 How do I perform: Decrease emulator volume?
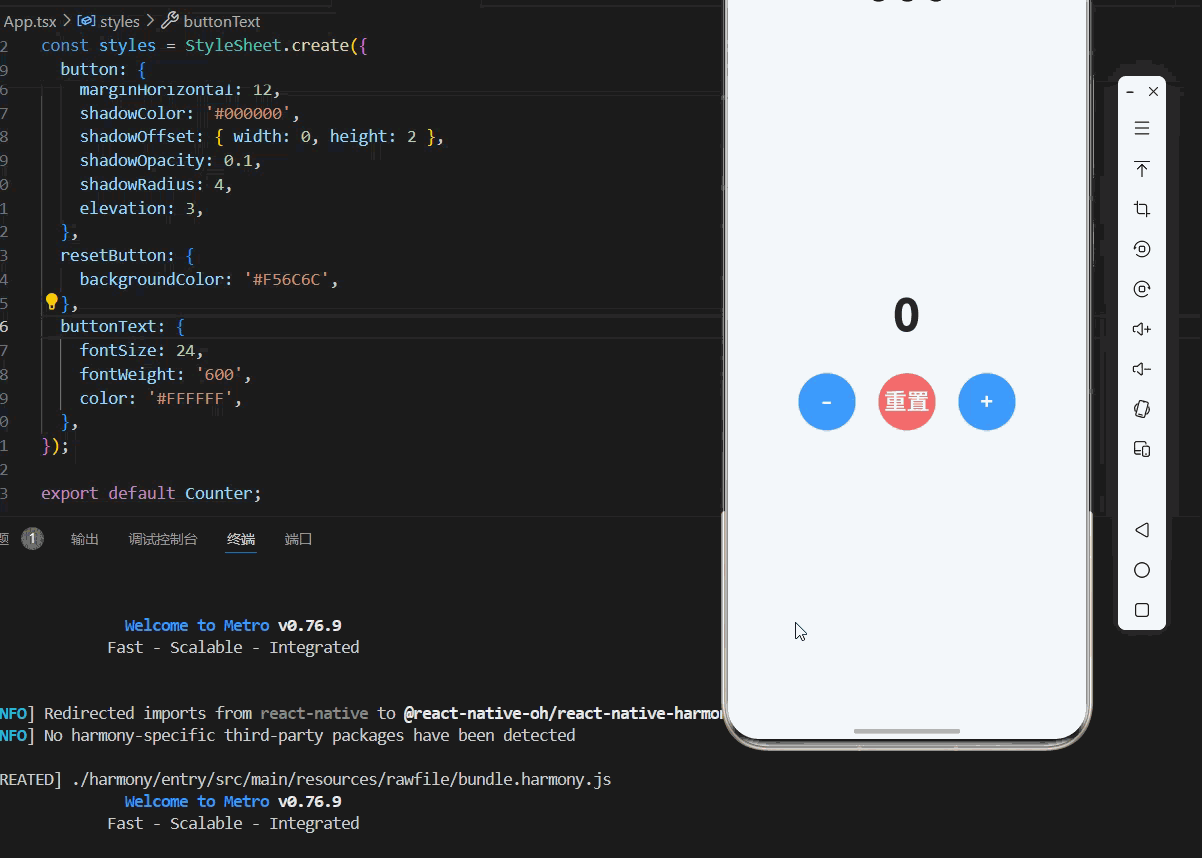(x=1142, y=369)
